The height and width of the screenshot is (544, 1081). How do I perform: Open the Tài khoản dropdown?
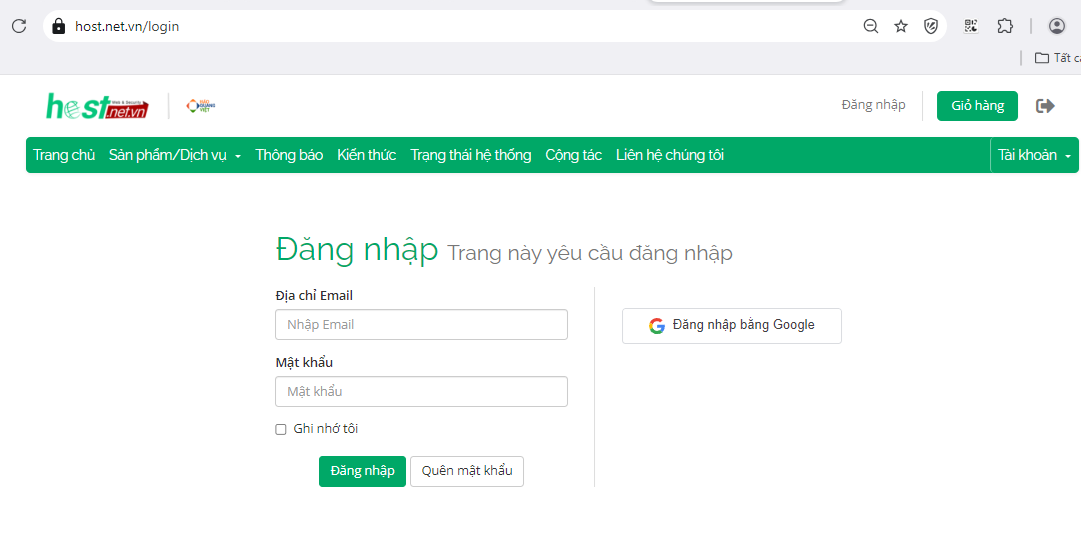(x=1034, y=155)
